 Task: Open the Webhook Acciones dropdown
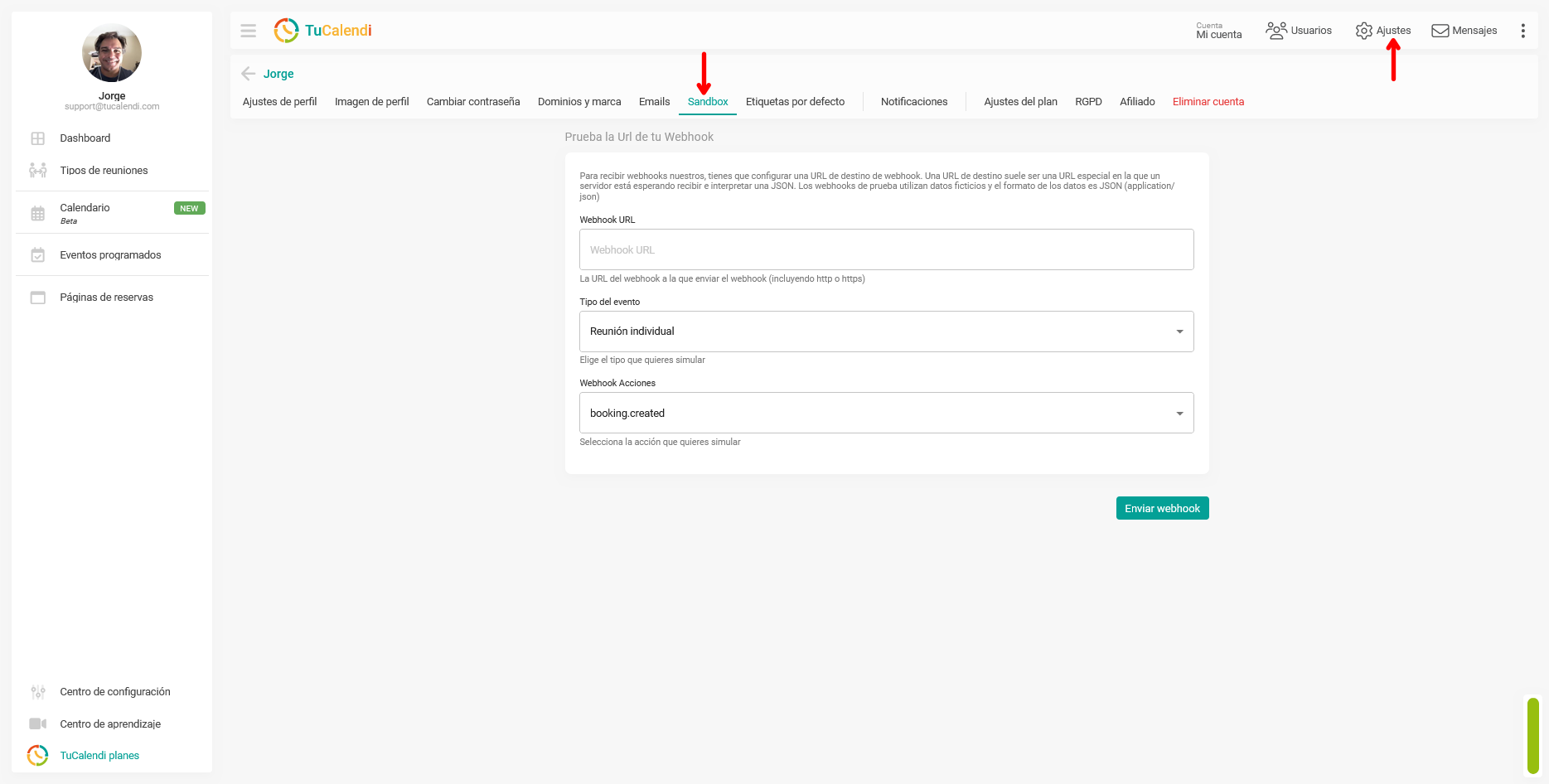click(886, 413)
